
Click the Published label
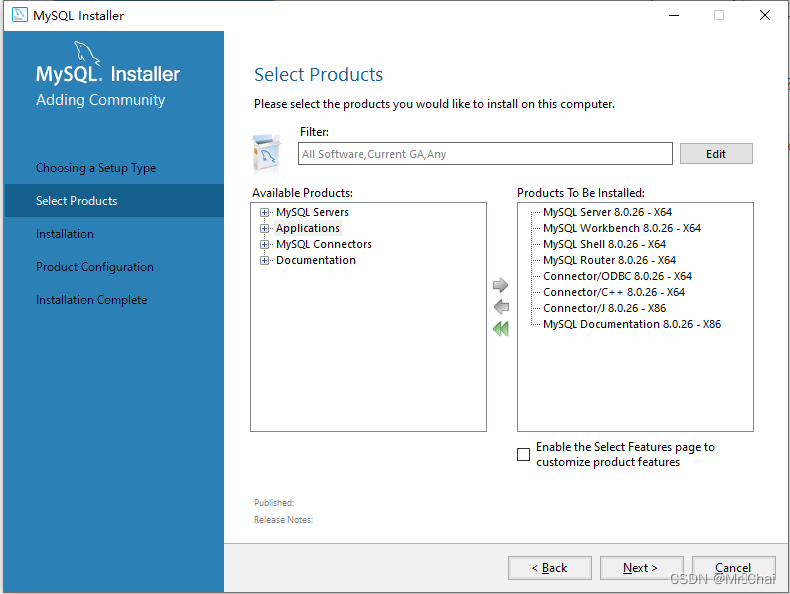[274, 503]
